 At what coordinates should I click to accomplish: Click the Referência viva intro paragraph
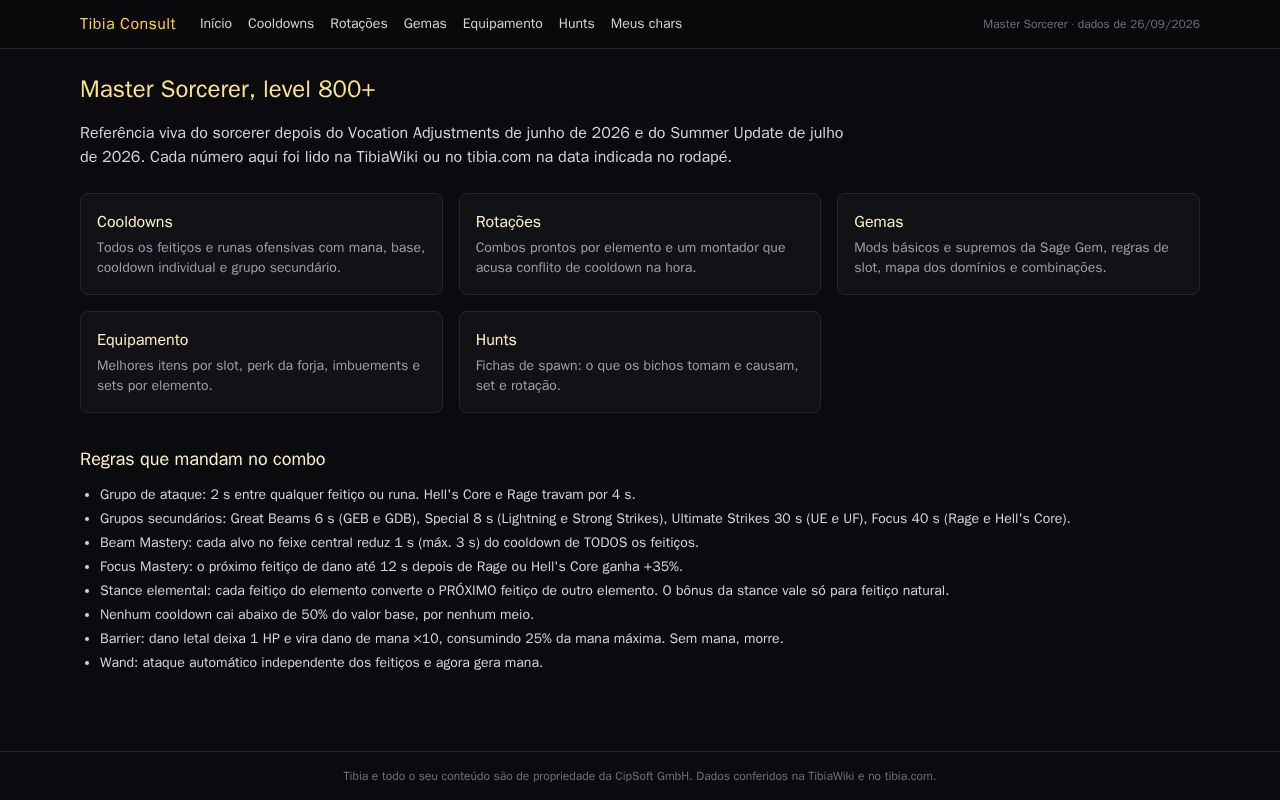(461, 145)
